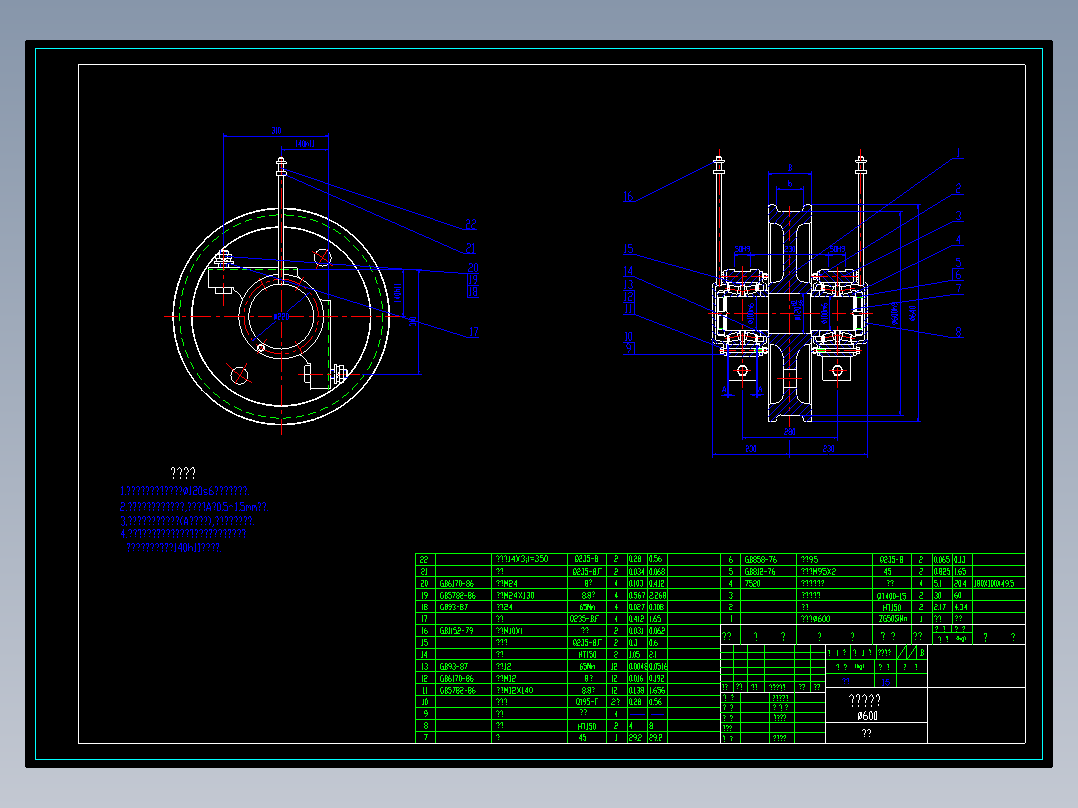Select bearing code '7520' in row 4

click(752, 583)
